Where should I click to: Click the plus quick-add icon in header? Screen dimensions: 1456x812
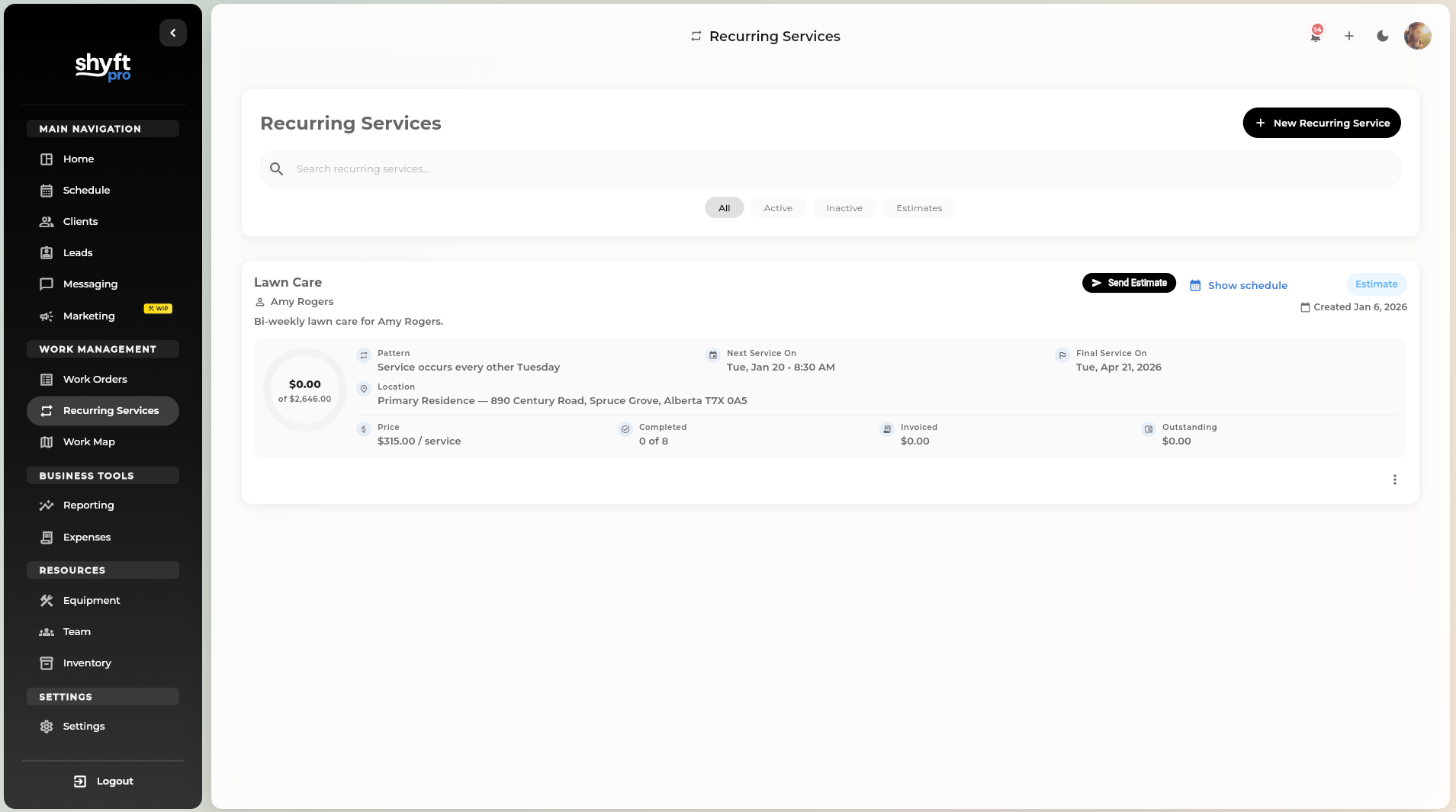pyautogui.click(x=1349, y=36)
